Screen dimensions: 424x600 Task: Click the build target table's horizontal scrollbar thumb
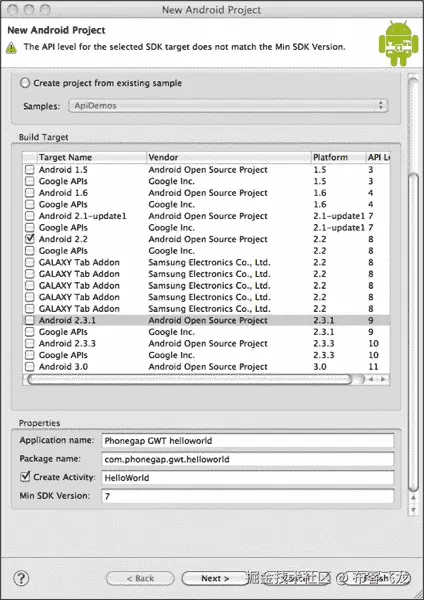189,379
